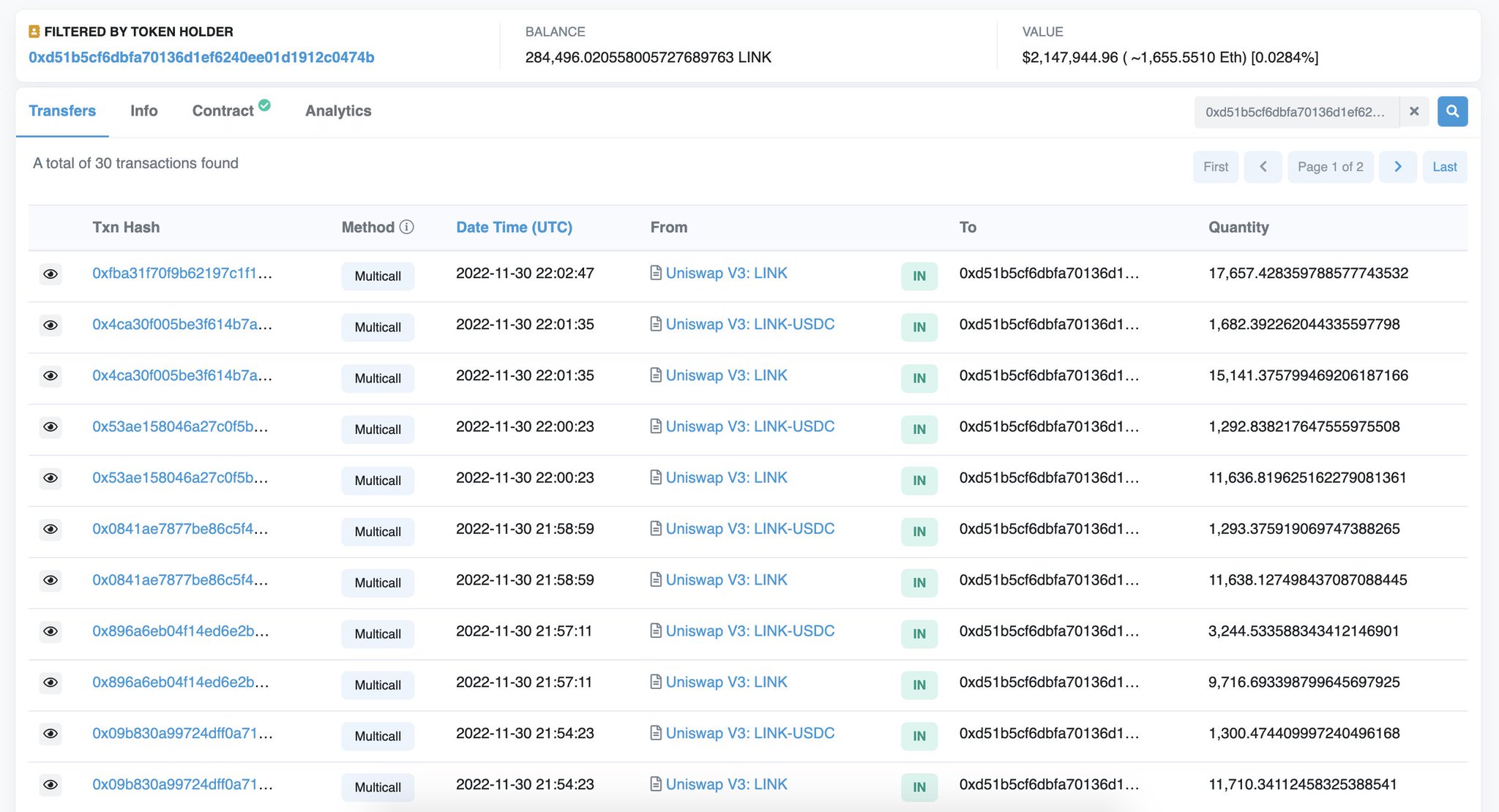Select the next page chevron arrow
Viewport: 1499px width, 812px height.
click(x=1398, y=166)
